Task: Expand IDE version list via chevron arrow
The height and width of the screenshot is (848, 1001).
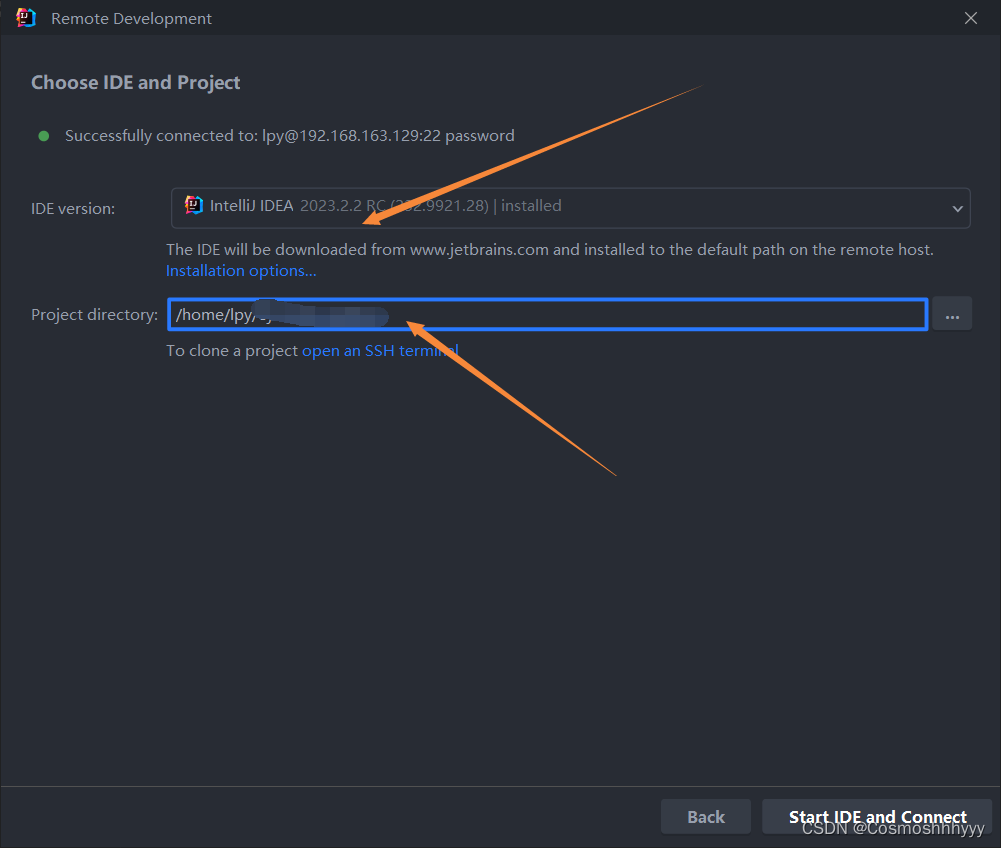Action: (x=957, y=208)
